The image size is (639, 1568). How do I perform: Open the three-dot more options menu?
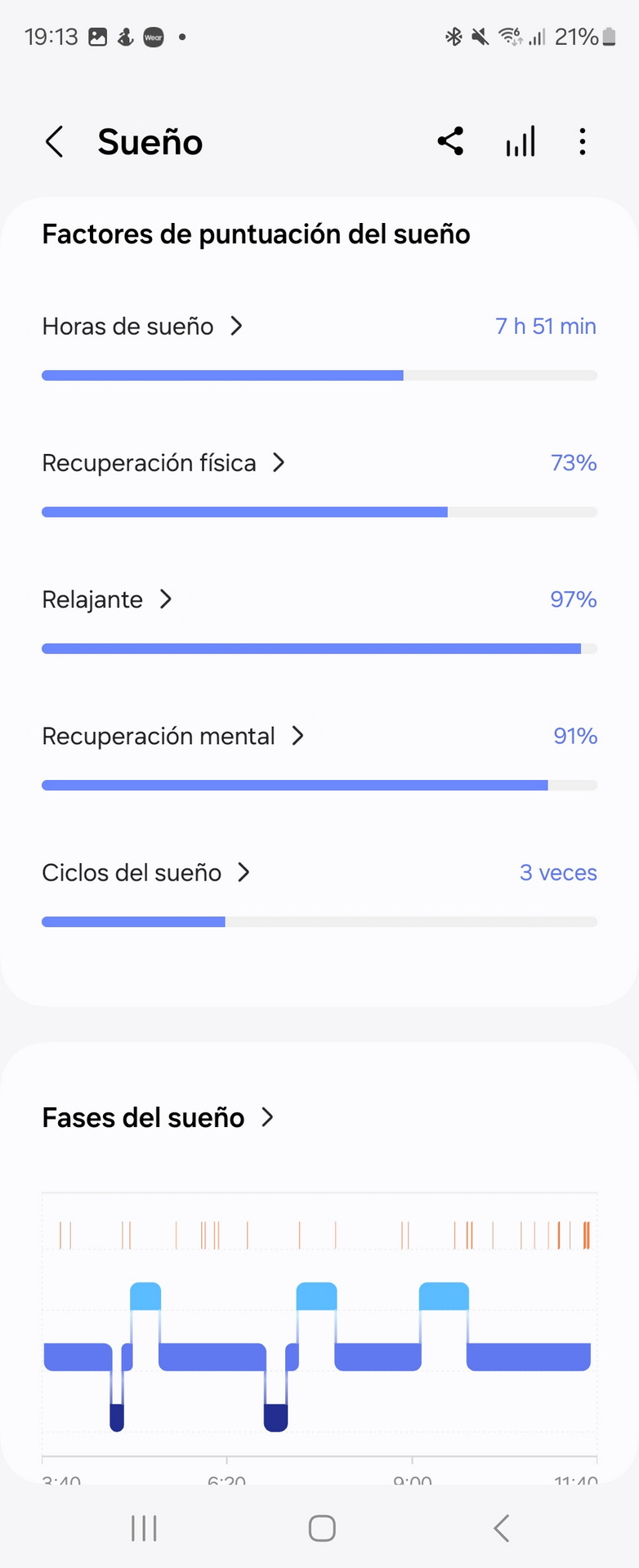coord(582,142)
